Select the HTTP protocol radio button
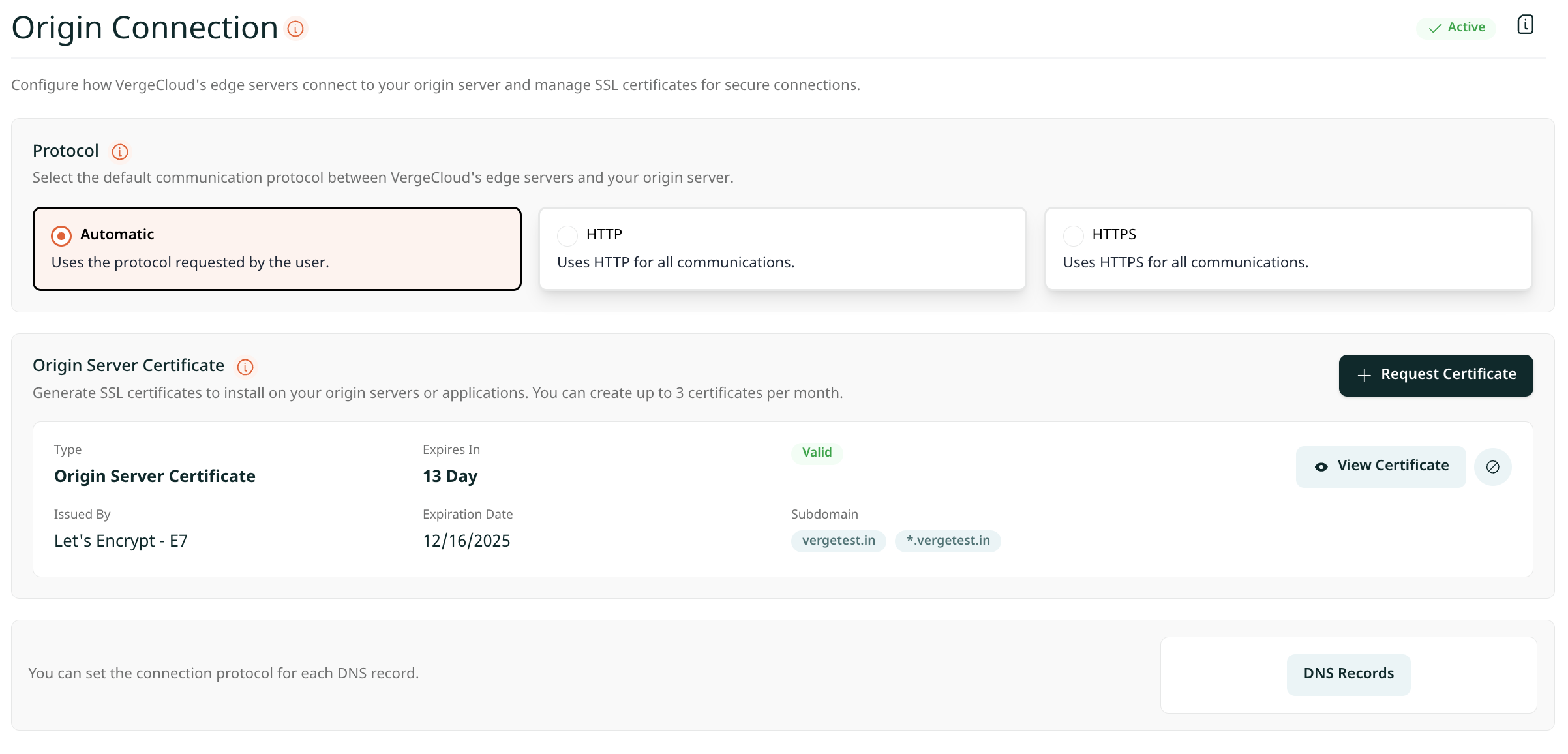 point(567,235)
